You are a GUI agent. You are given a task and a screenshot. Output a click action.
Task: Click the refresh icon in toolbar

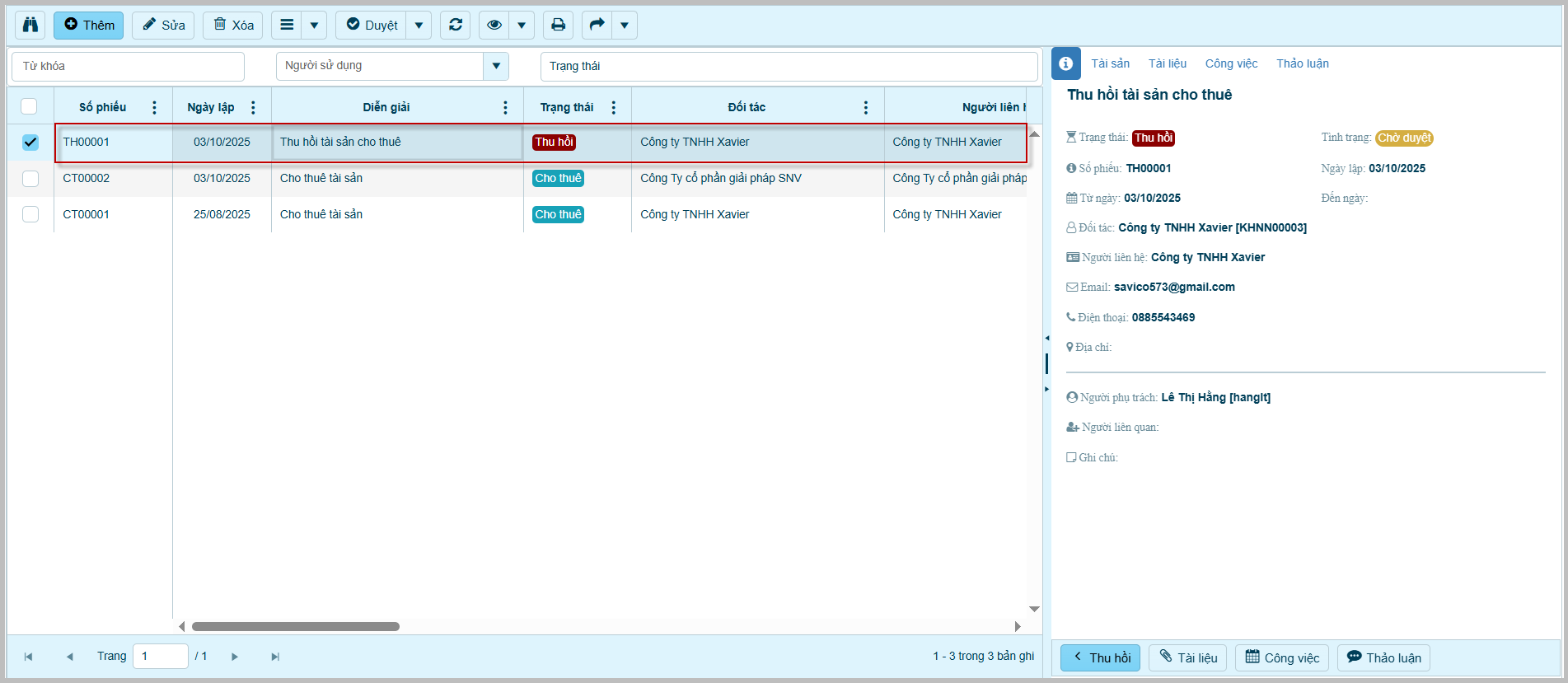tap(455, 25)
